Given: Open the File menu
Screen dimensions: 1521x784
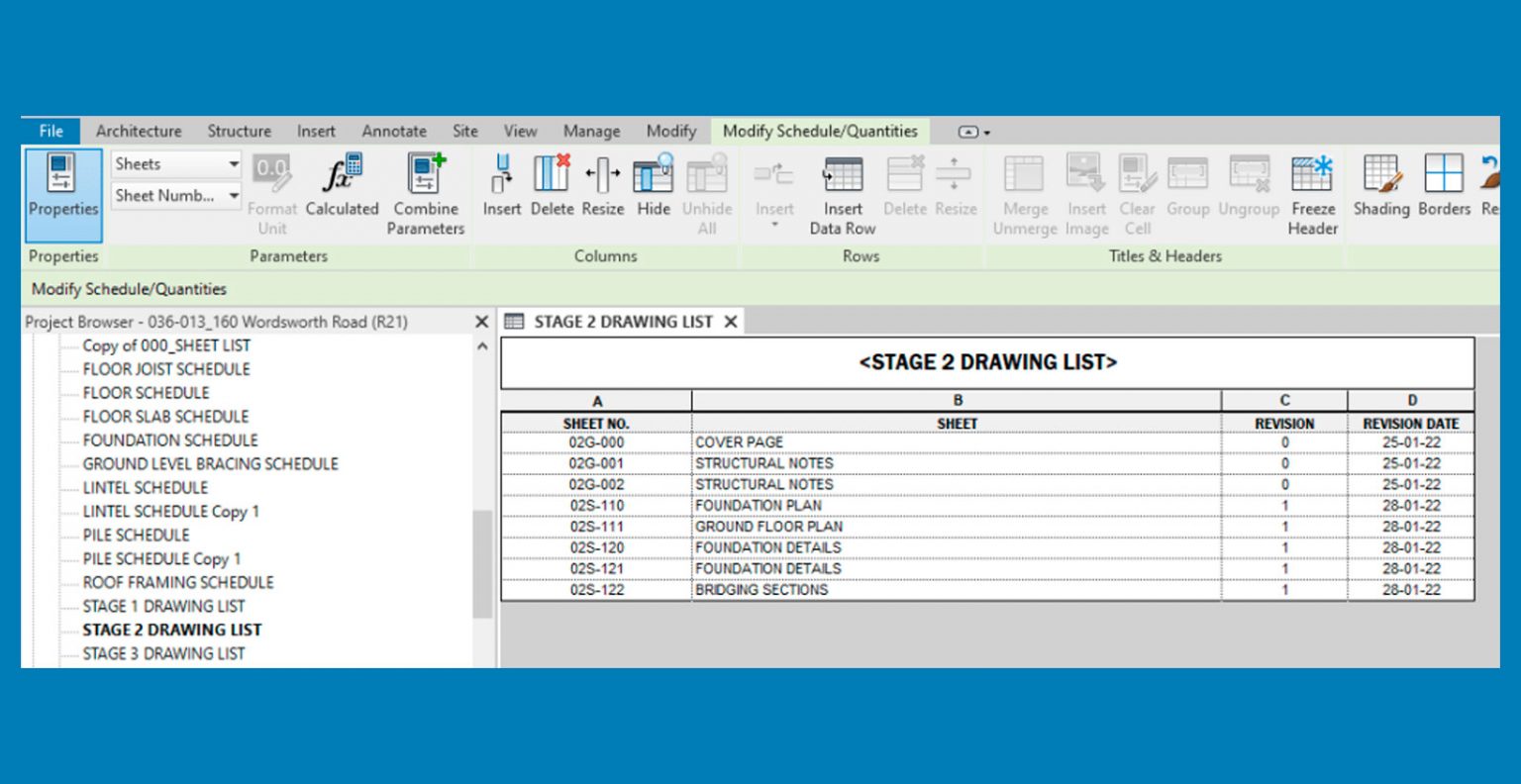Looking at the screenshot, I should (51, 131).
